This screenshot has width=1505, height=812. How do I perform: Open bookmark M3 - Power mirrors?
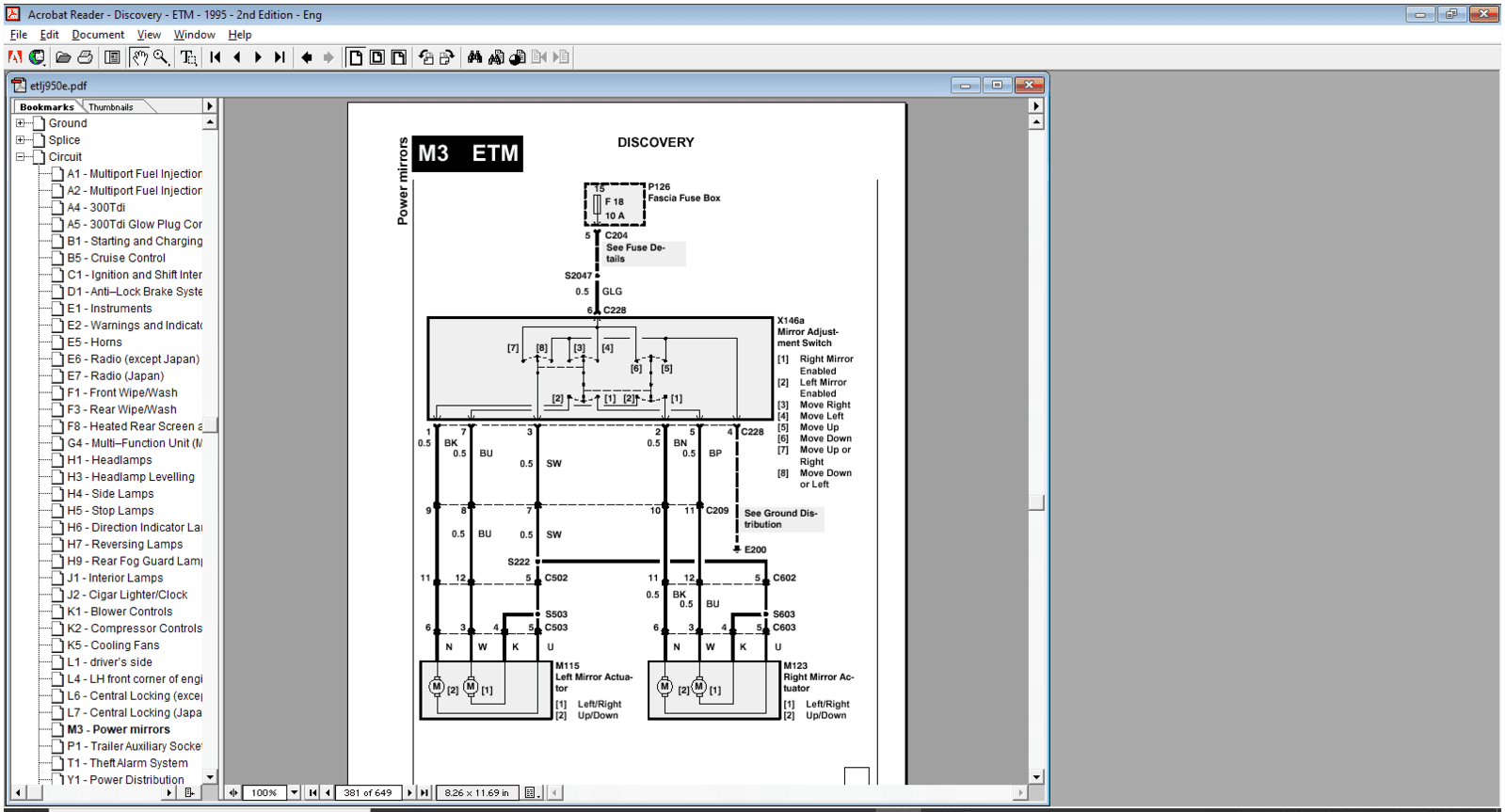119,729
